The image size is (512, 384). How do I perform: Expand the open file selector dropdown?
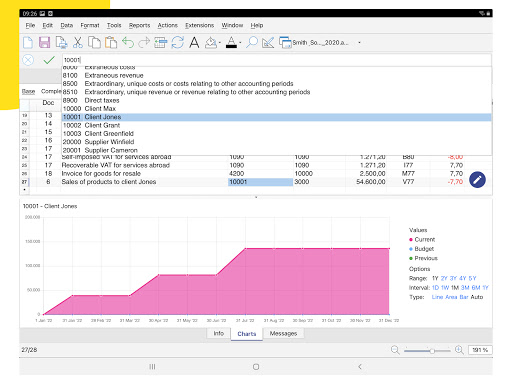pos(359,43)
